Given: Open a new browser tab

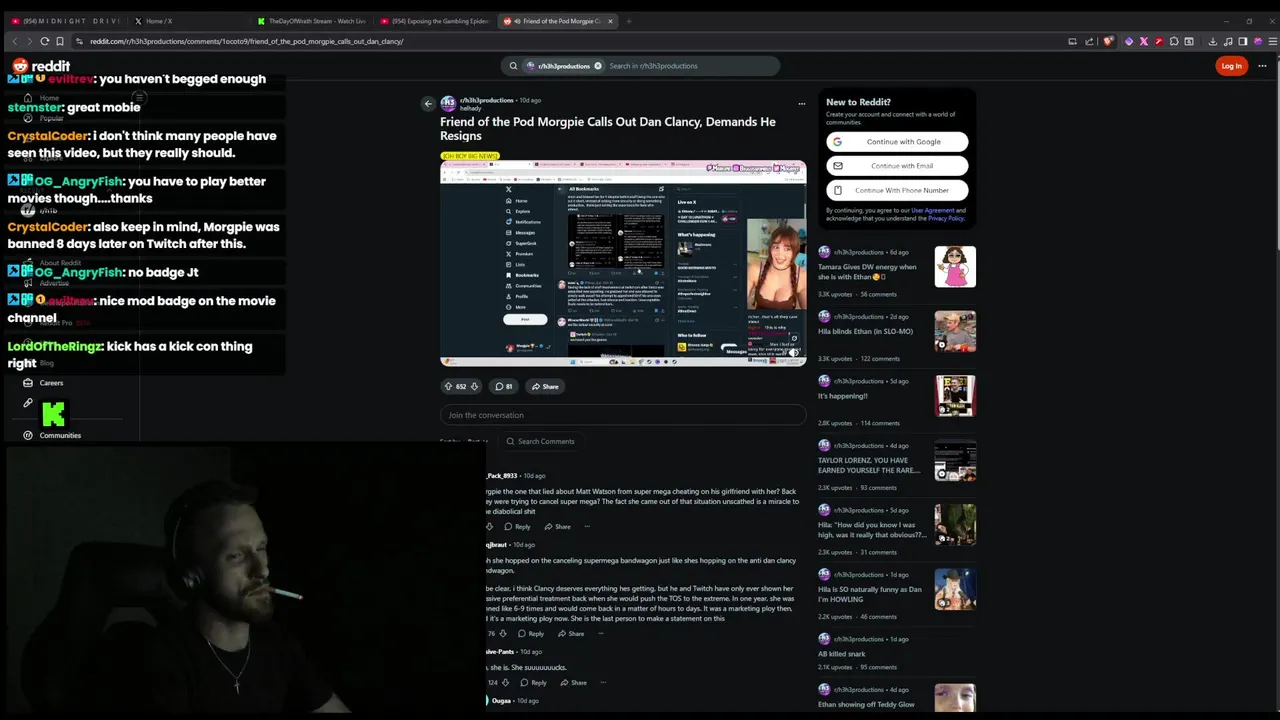Looking at the screenshot, I should click(x=629, y=21).
